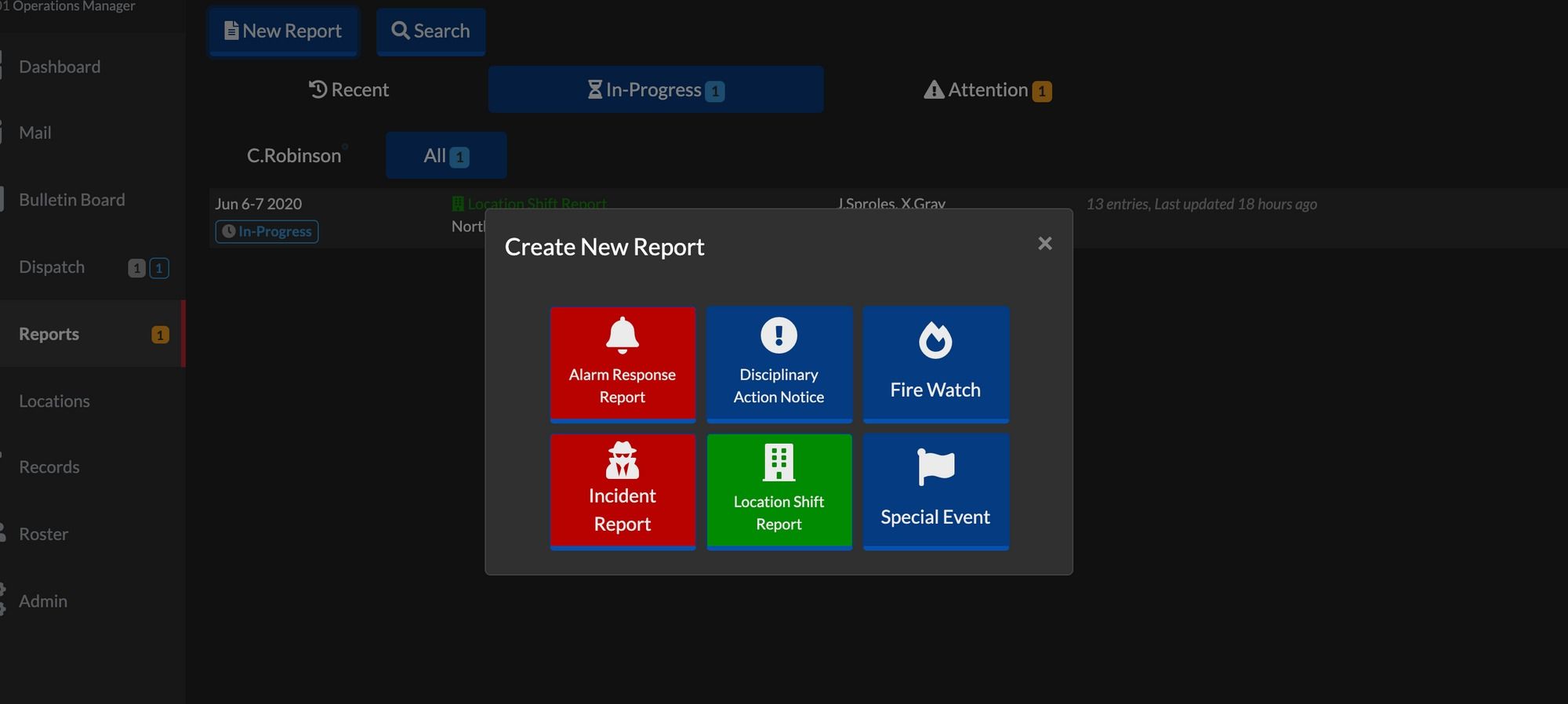Click the New Report button
Image resolution: width=1568 pixels, height=704 pixels.
click(283, 31)
